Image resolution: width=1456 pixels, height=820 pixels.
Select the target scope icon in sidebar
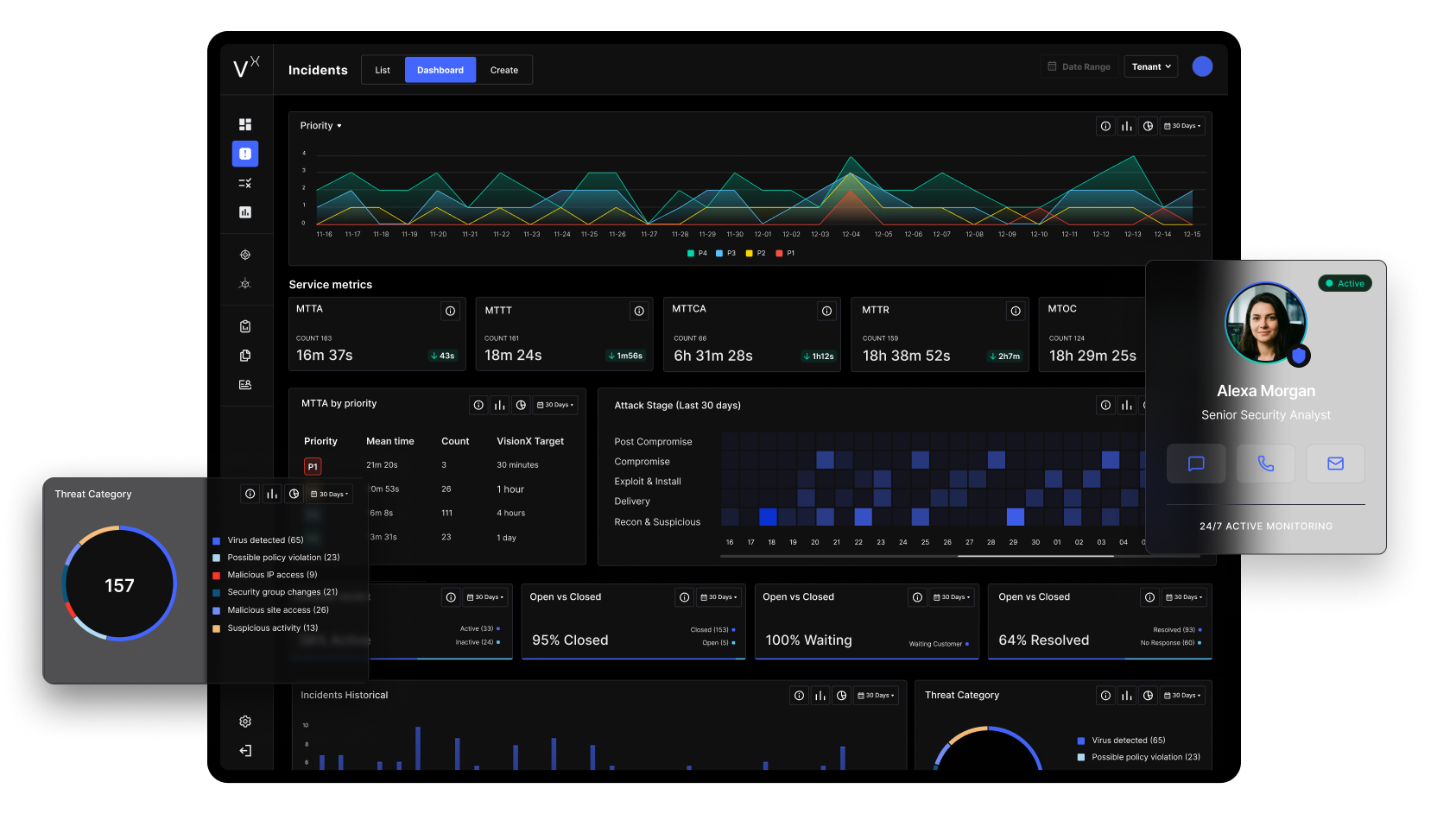coord(245,255)
